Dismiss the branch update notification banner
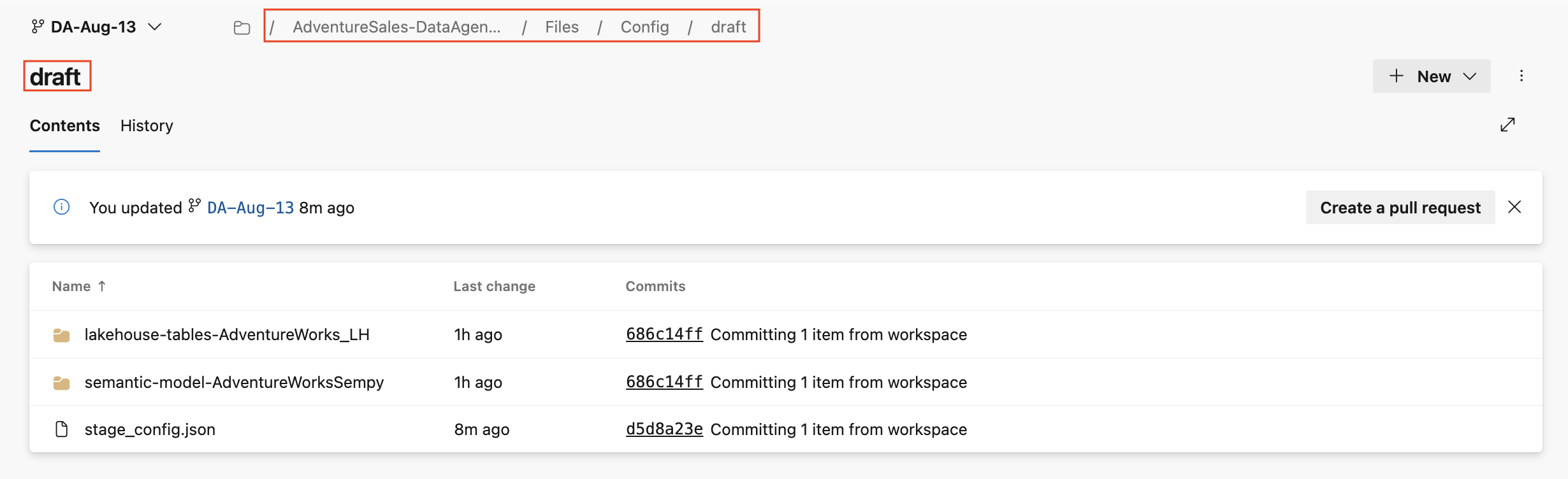The height and width of the screenshot is (479, 1568). pos(1514,207)
